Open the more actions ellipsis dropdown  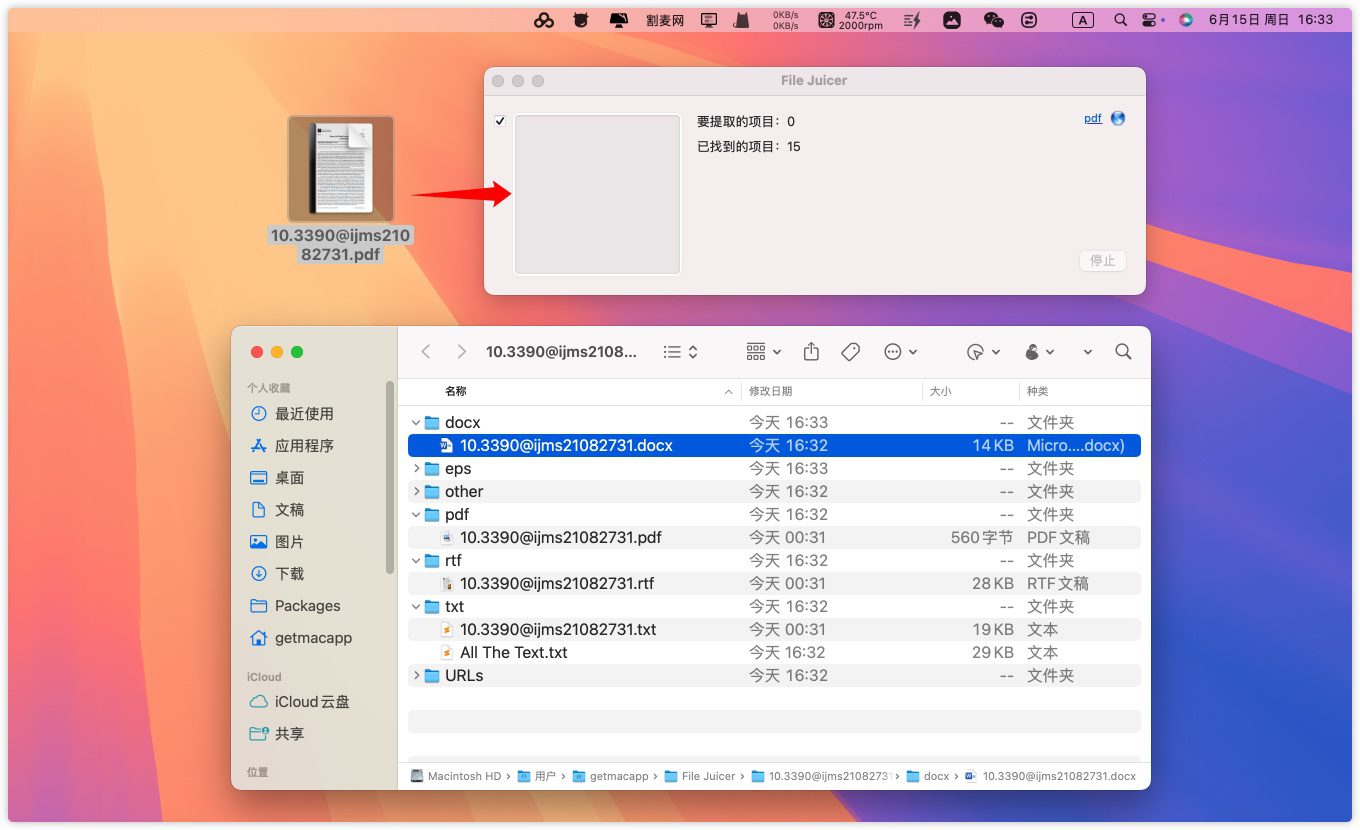point(900,352)
